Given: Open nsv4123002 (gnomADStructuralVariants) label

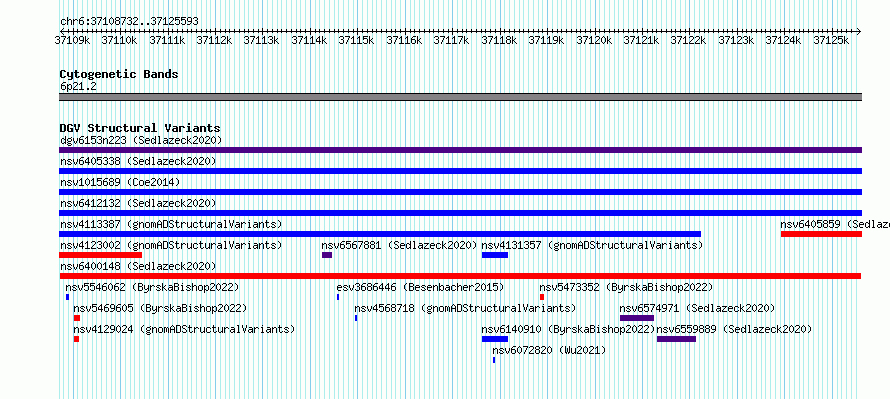Looking at the screenshot, I should (x=171, y=245).
